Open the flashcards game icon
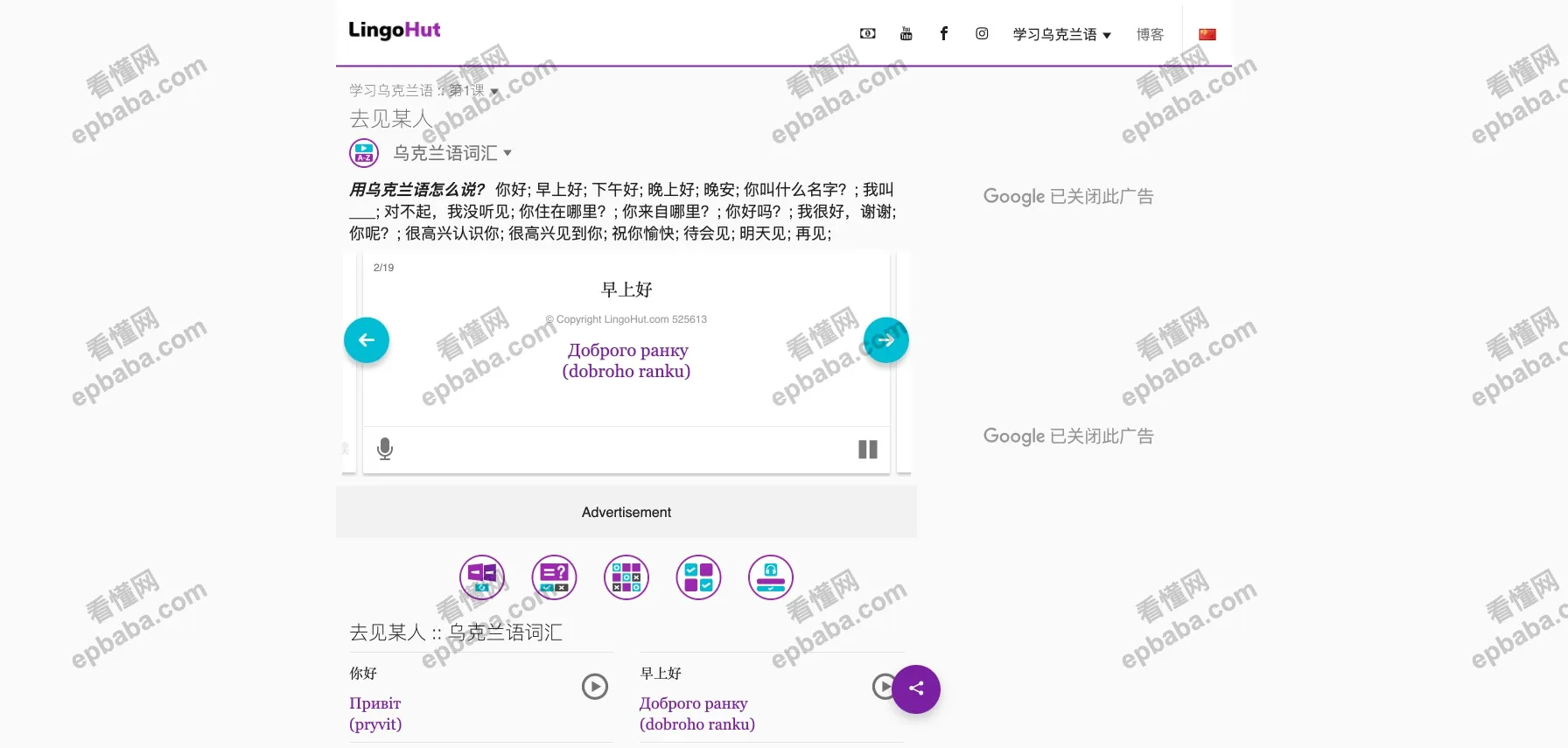The width and height of the screenshot is (1568, 748). click(x=482, y=577)
